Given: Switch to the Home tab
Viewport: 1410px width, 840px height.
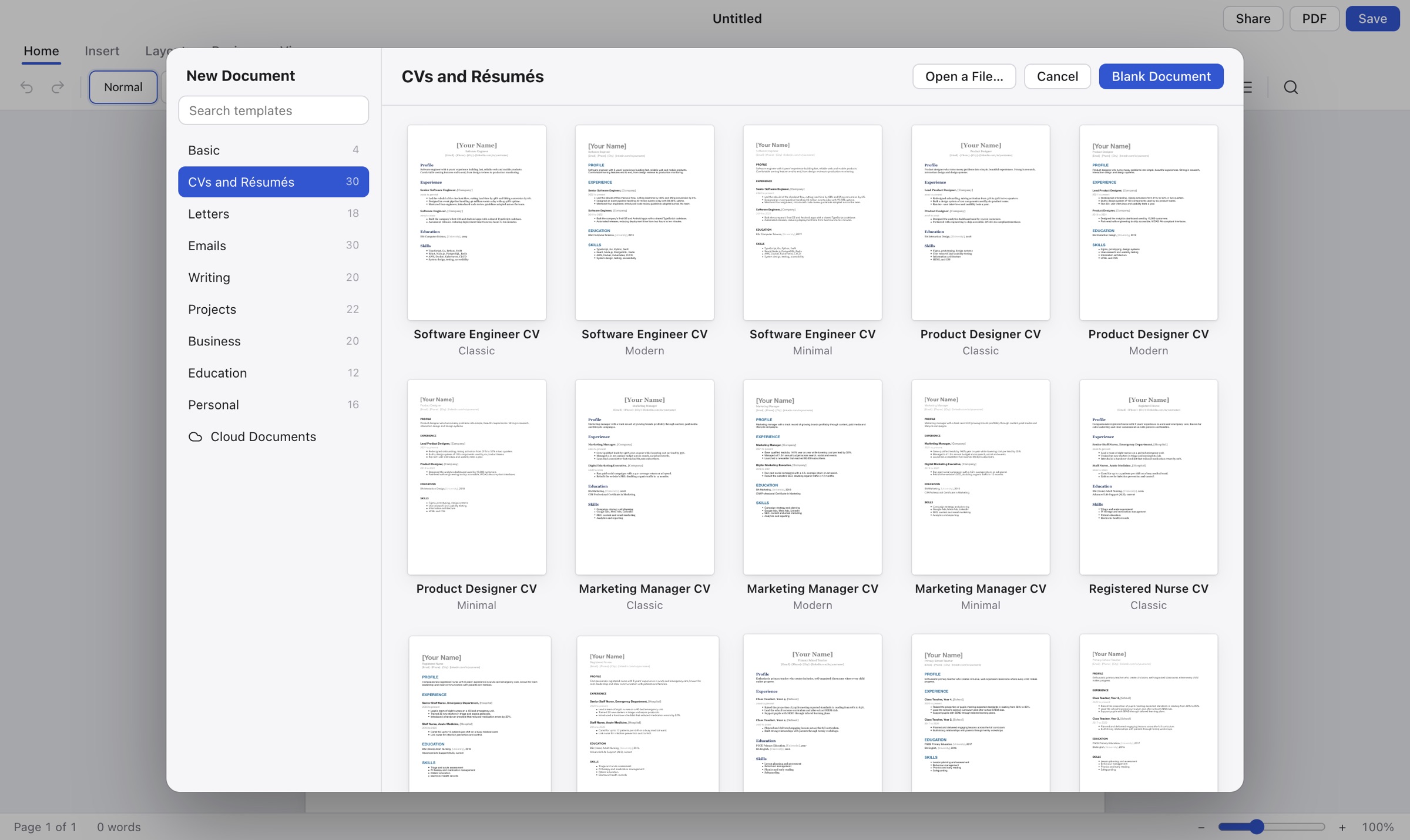Looking at the screenshot, I should [x=41, y=51].
